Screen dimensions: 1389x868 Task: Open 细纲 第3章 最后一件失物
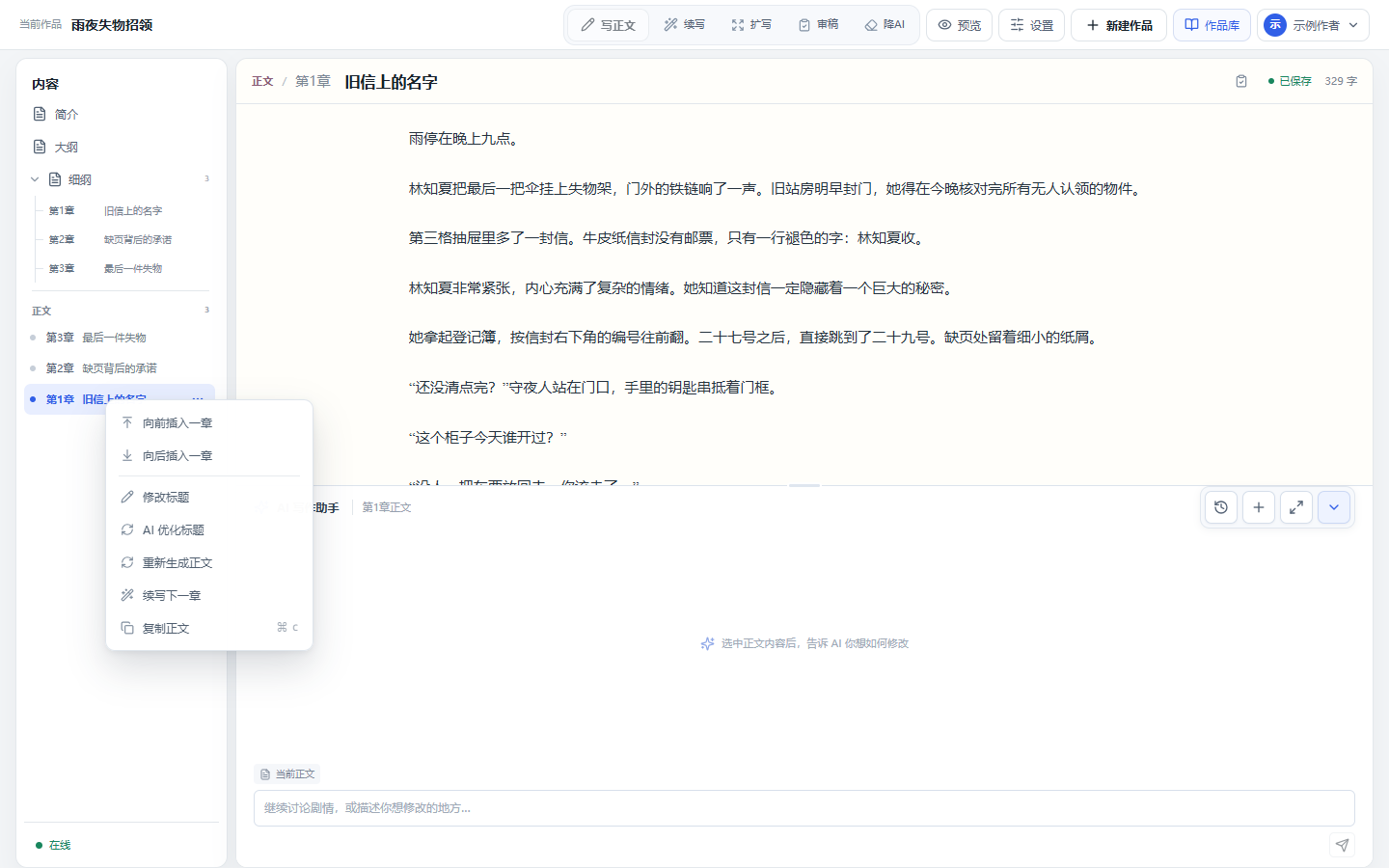tap(125, 268)
